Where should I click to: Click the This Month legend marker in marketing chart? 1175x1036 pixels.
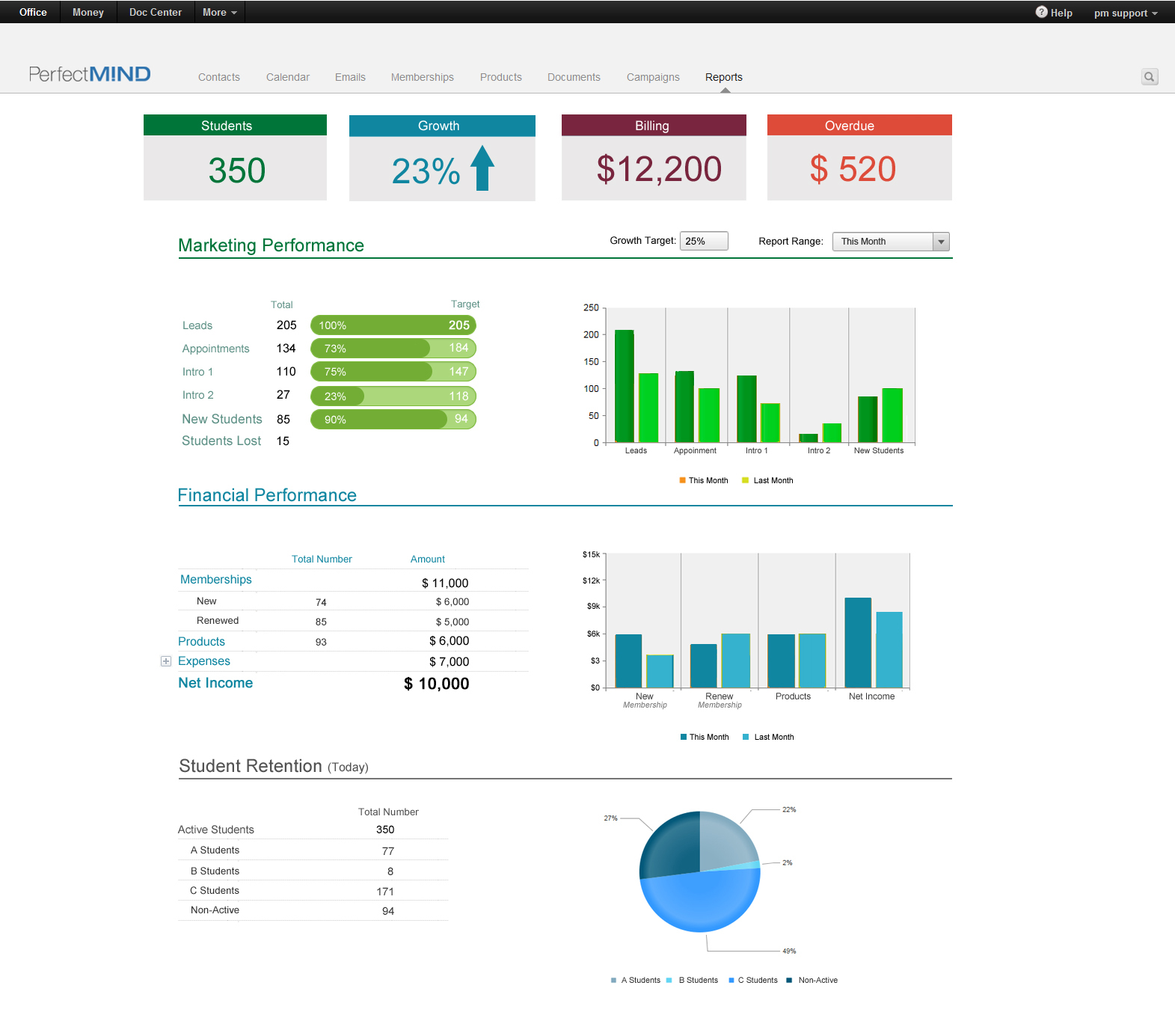point(682,480)
